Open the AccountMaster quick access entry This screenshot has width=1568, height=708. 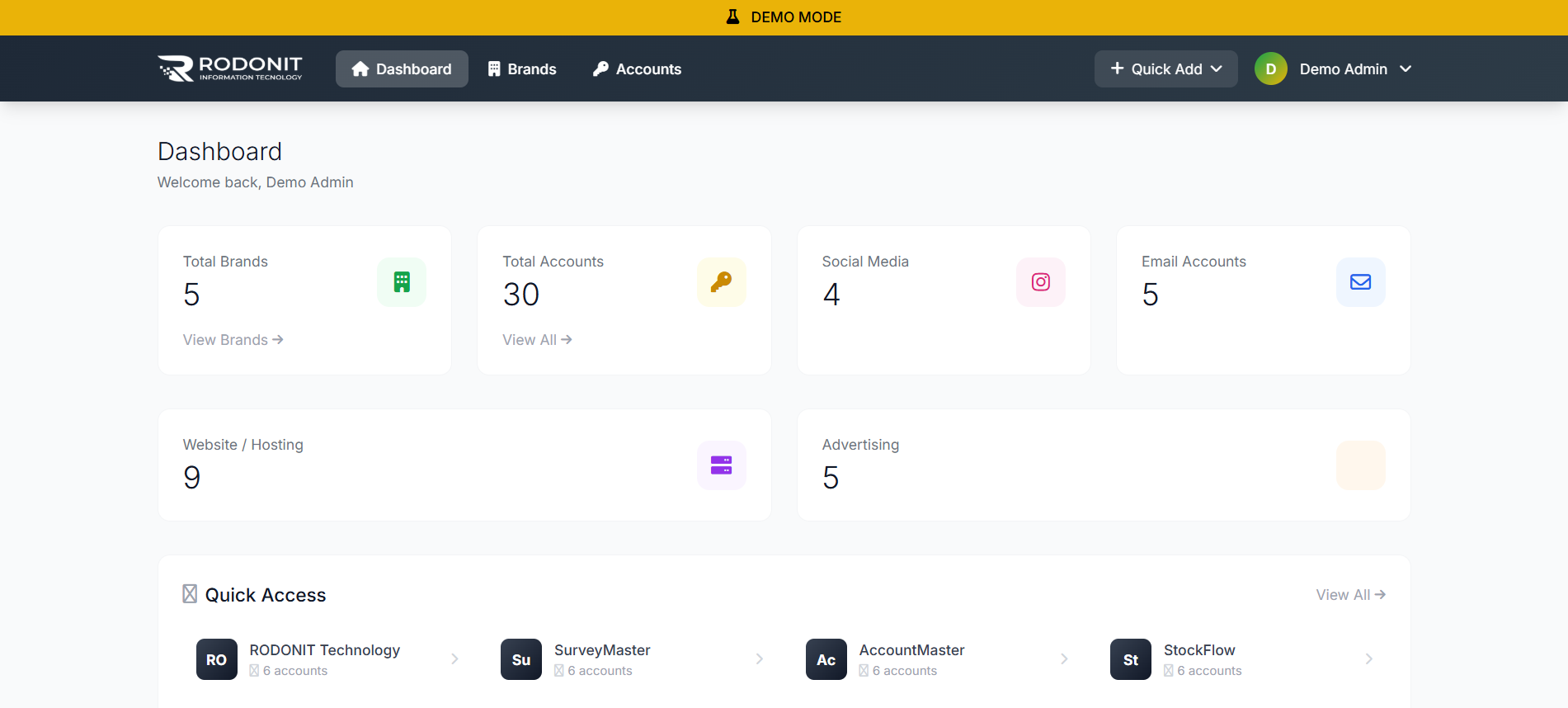pyautogui.click(x=911, y=658)
